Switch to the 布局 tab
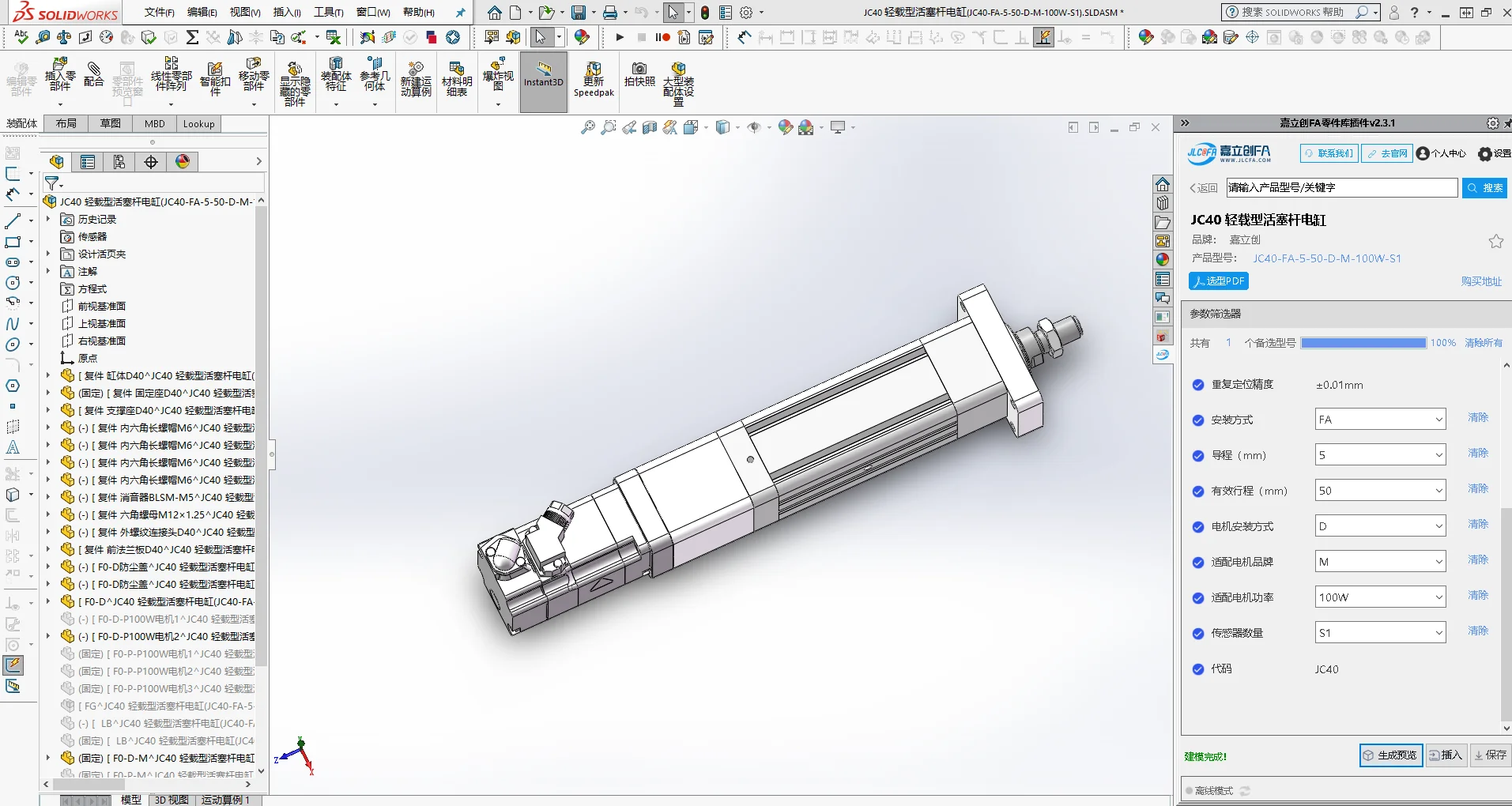Viewport: 1512px width, 806px height. [x=66, y=123]
